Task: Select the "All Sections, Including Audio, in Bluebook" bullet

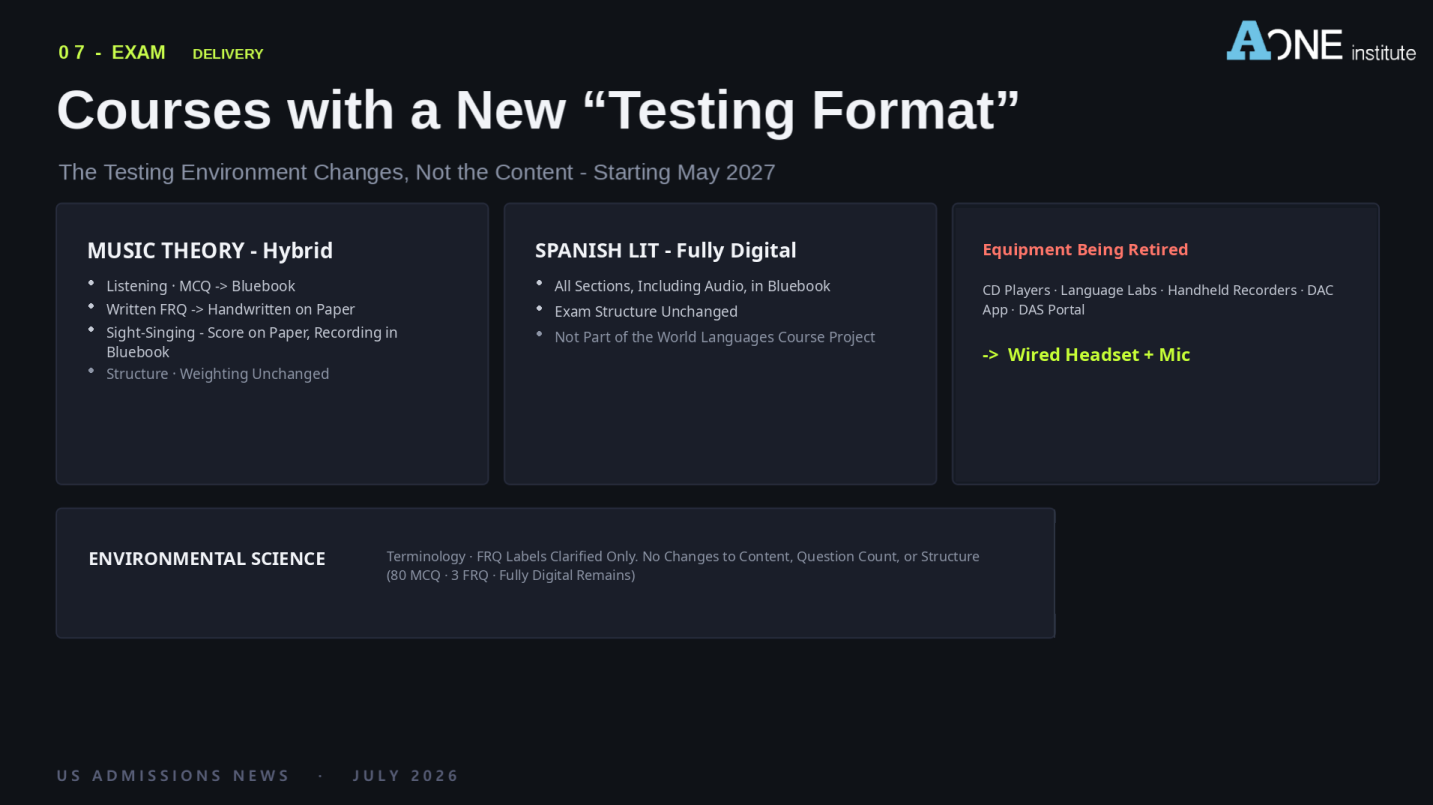Action: coord(693,286)
